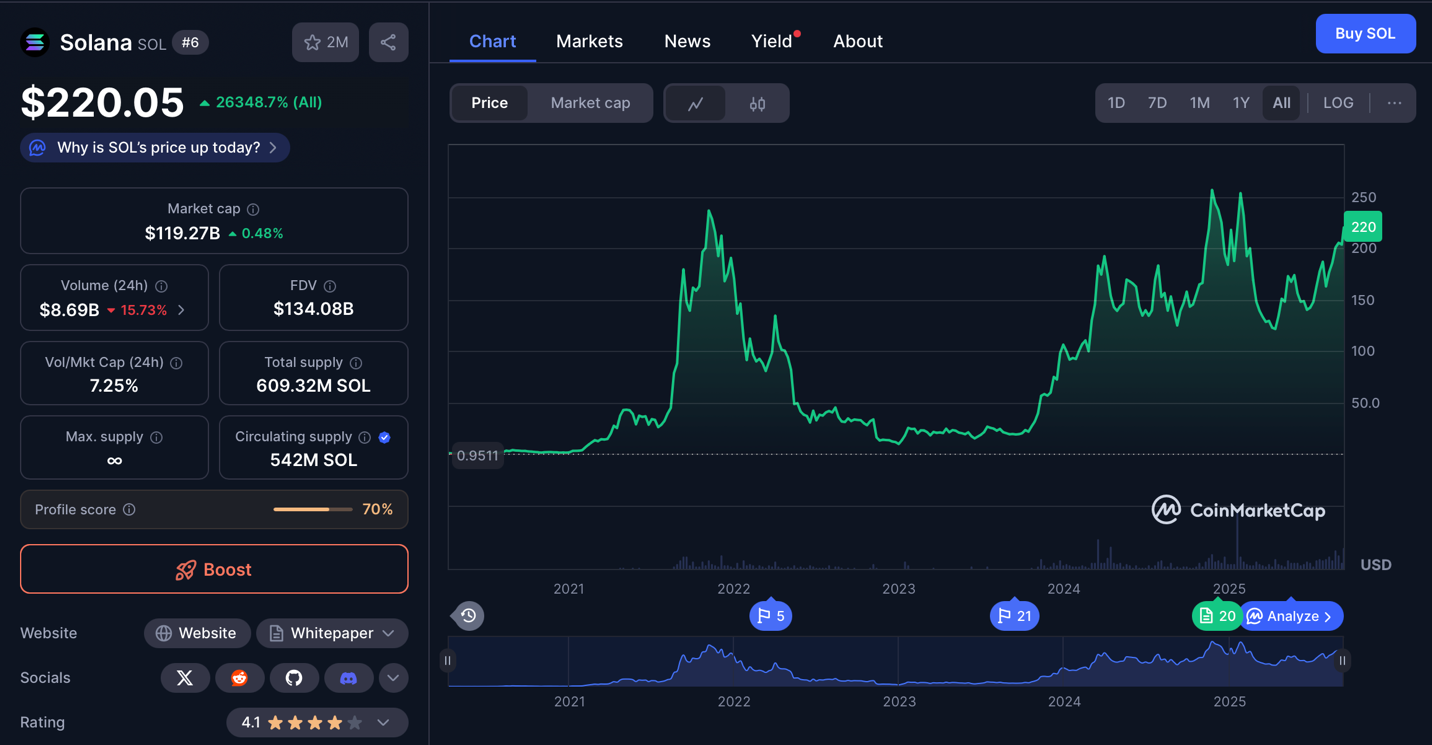Screen dimensions: 1432x745
Task: Click the Market cap info icon
Action: click(253, 209)
